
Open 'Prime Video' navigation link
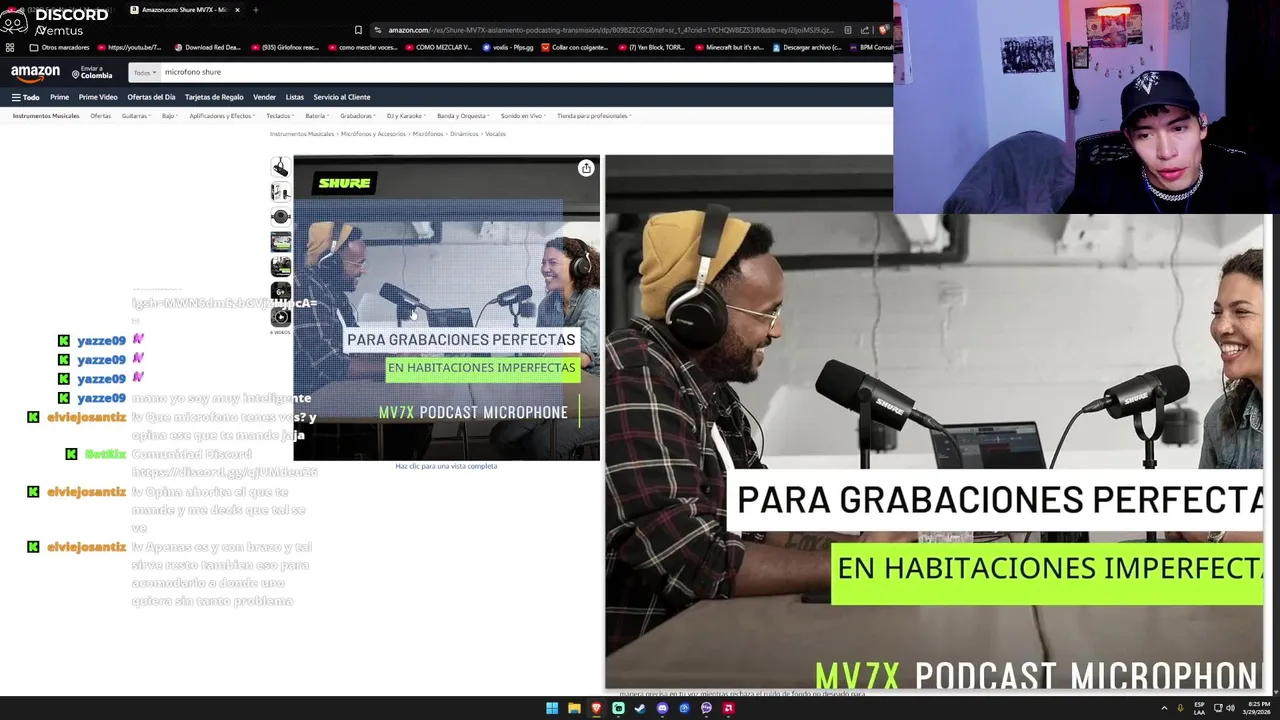pyautogui.click(x=98, y=97)
